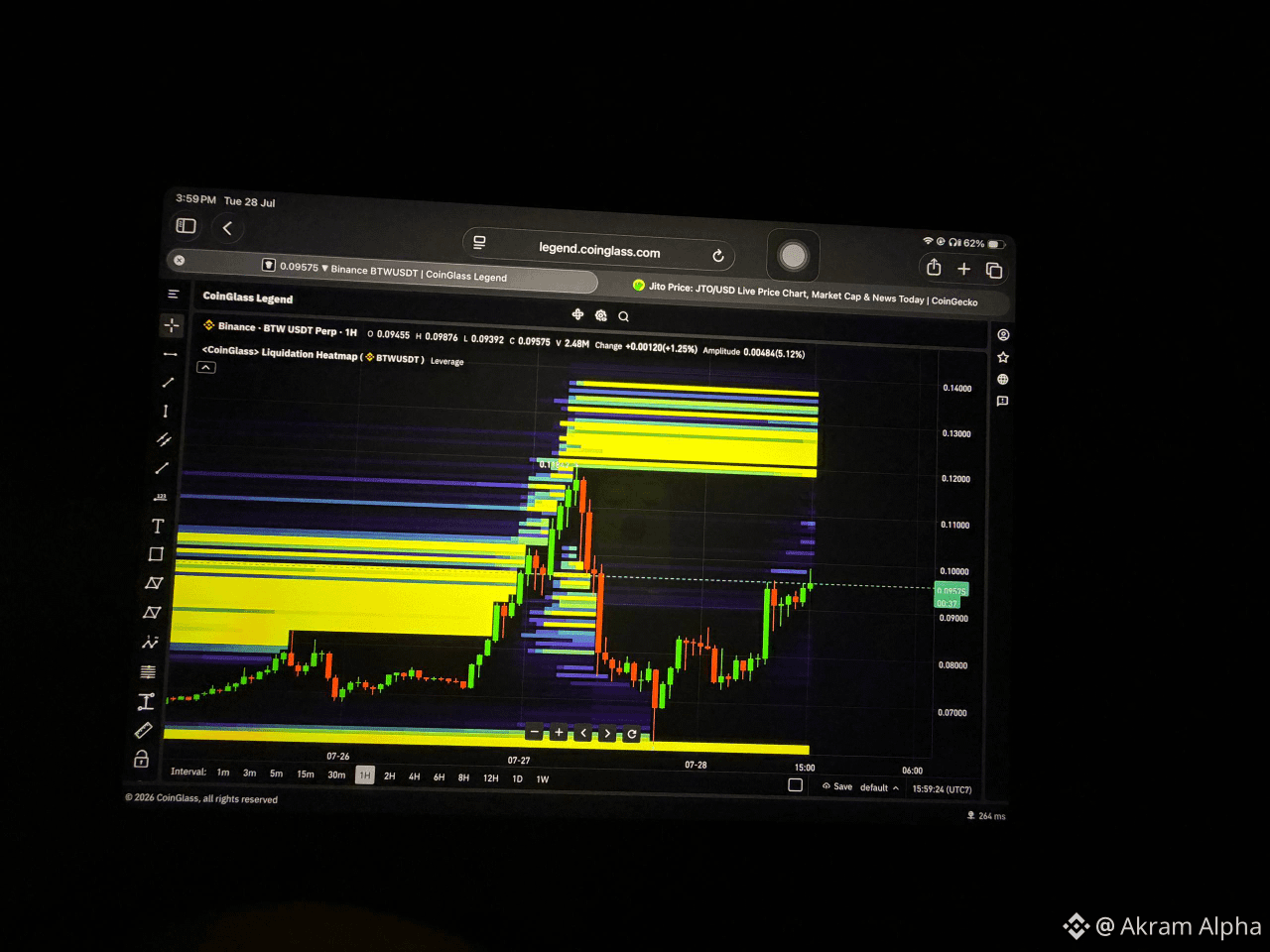Reload the legend.coinglass.com page

pyautogui.click(x=718, y=256)
